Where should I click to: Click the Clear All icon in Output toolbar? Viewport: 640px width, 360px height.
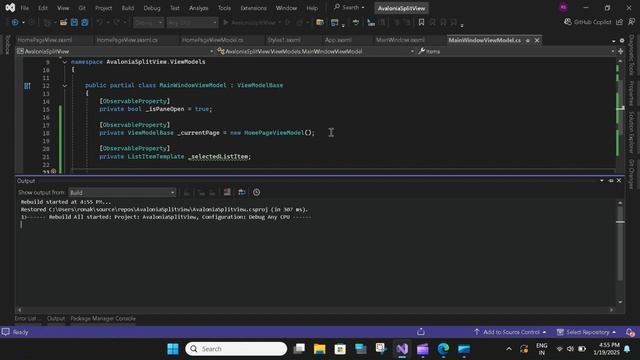pyautogui.click(x=227, y=192)
